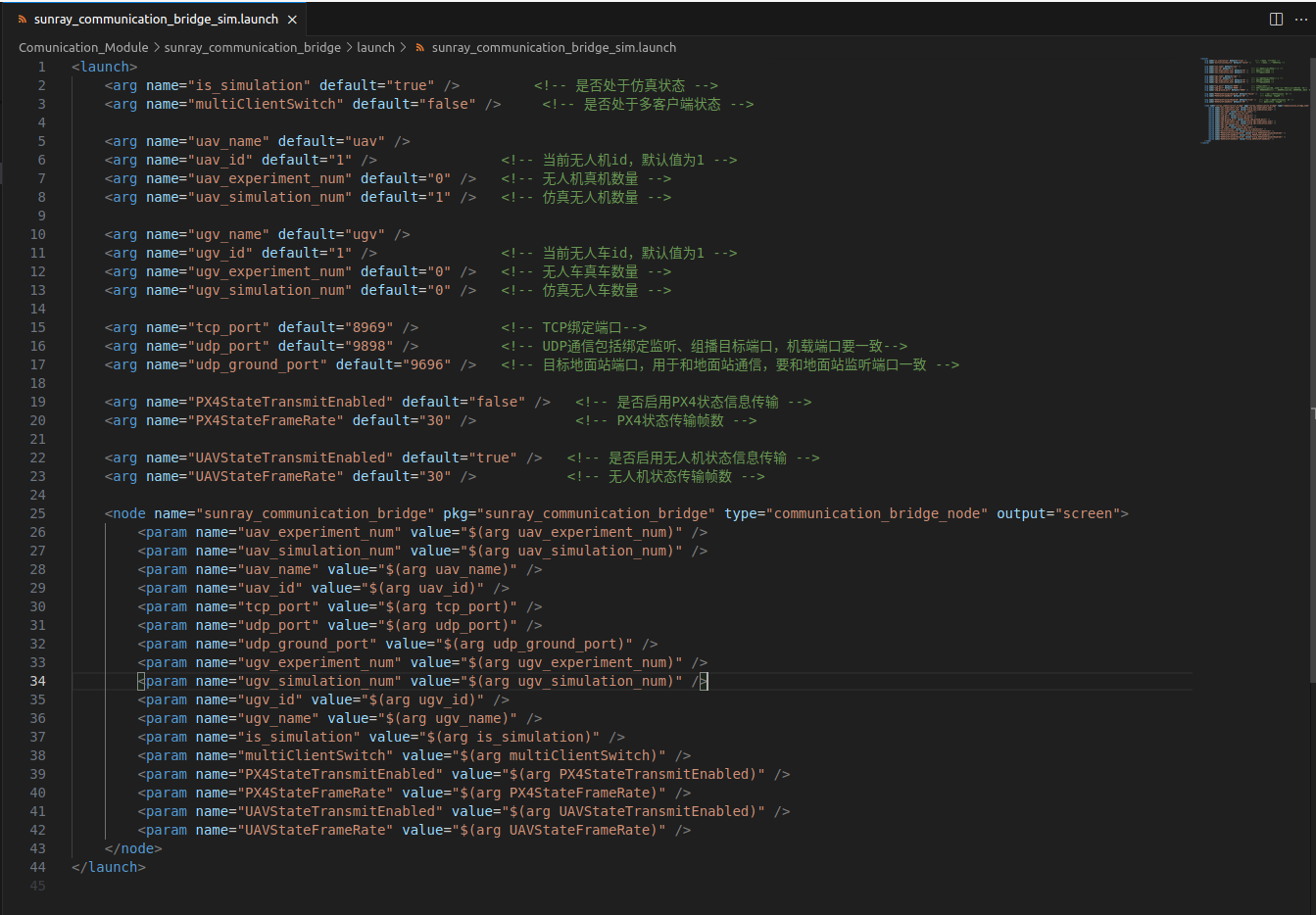Click "$(arg udp_ground_port)" value on line 32
This screenshot has width=1316, height=915.
click(535, 644)
